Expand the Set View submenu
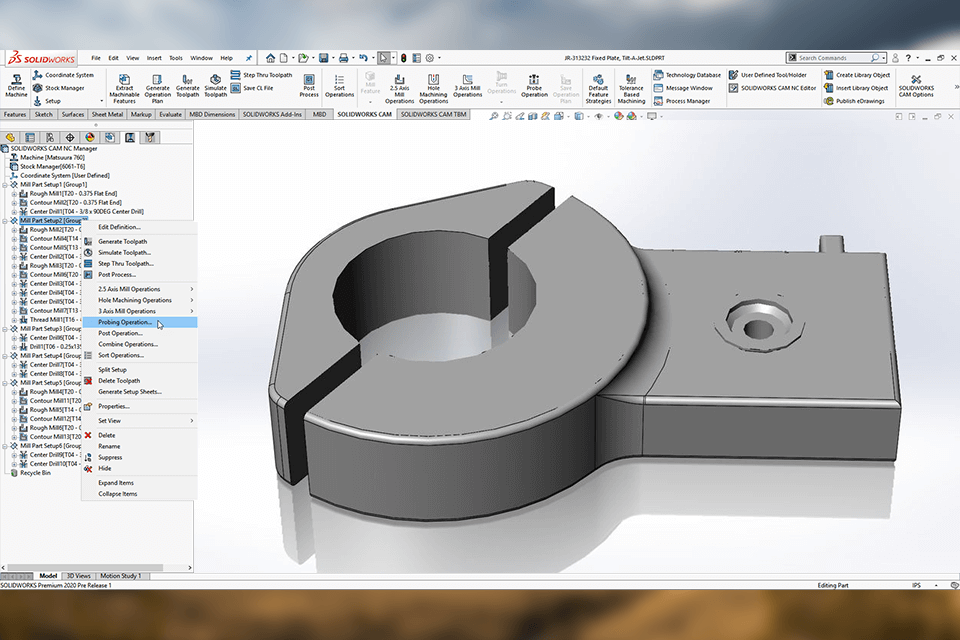The image size is (960, 640). click(x=110, y=421)
